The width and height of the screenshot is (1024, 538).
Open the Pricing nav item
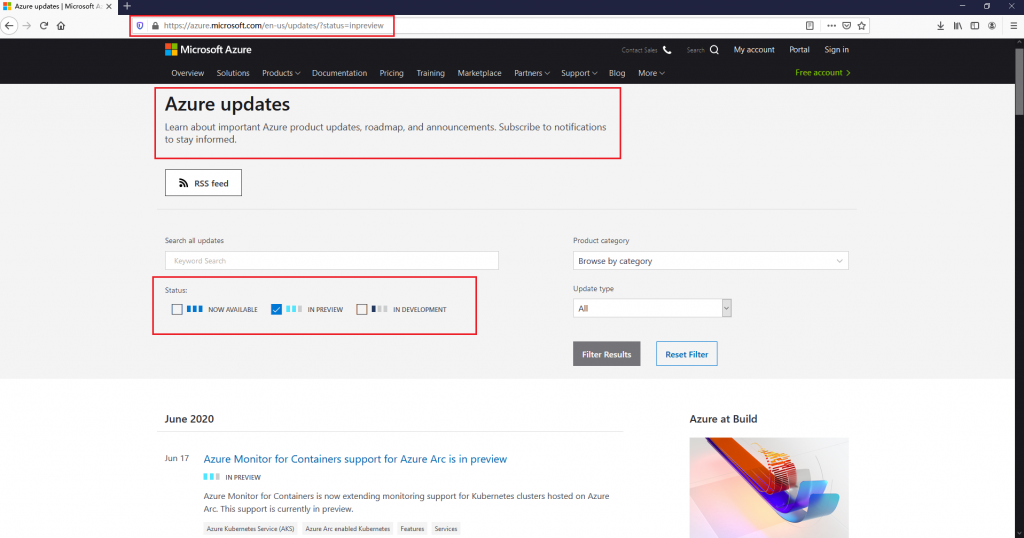coord(391,73)
